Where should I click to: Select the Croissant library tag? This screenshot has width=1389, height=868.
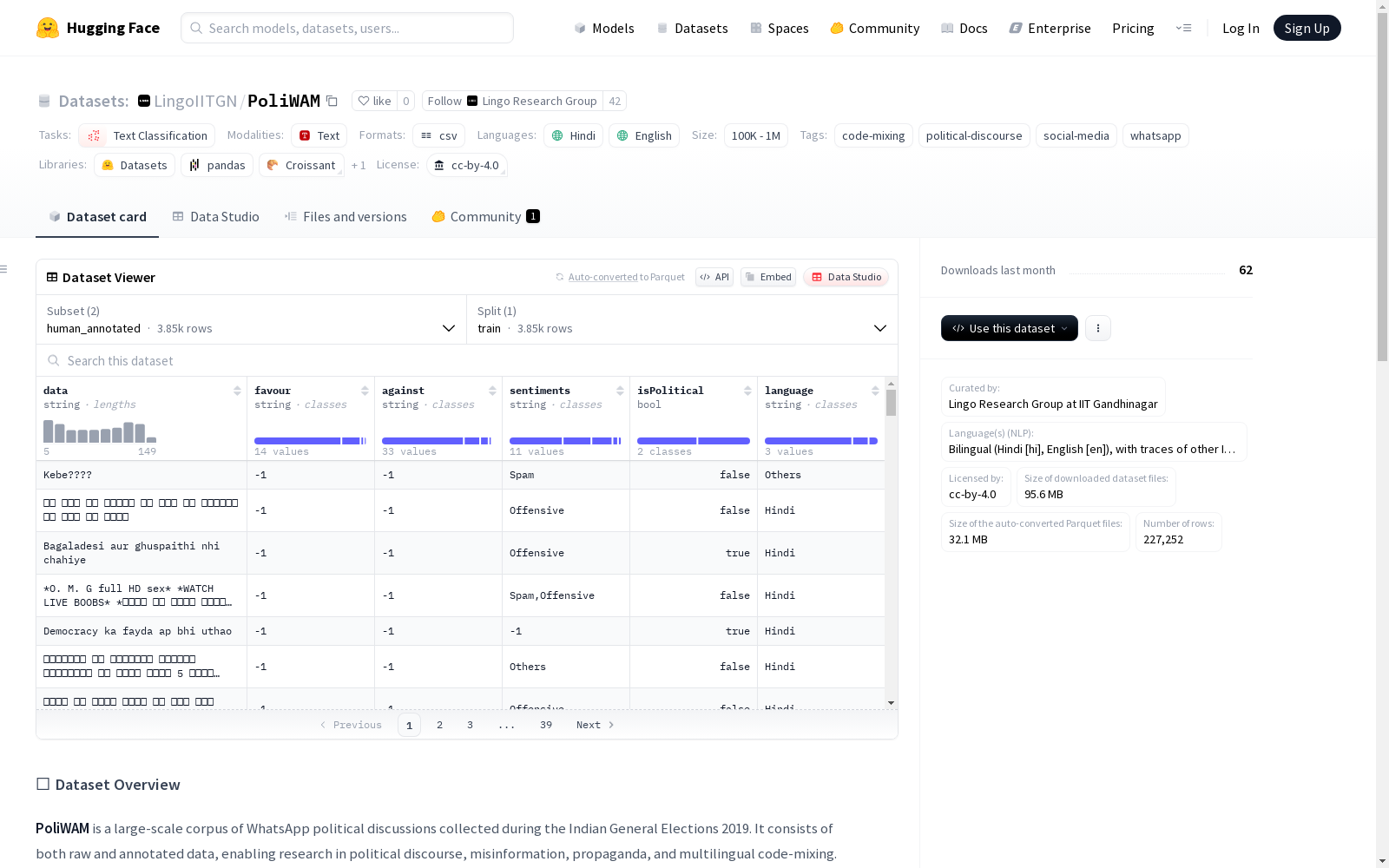pos(301,165)
